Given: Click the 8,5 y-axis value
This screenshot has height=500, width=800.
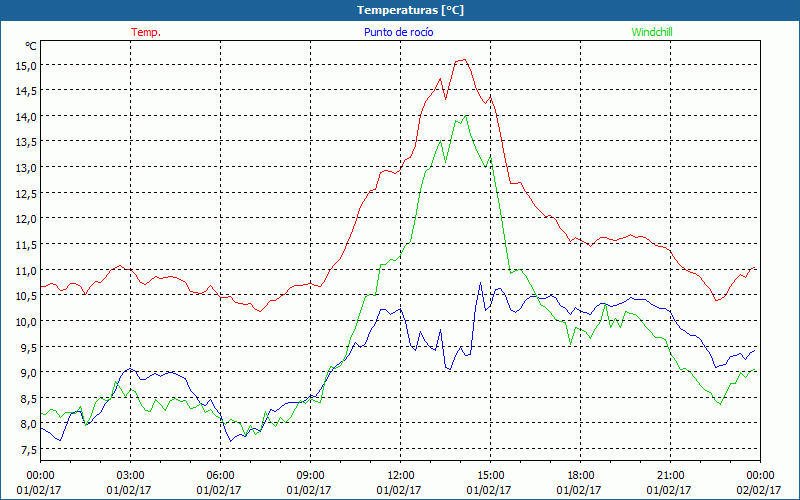Looking at the screenshot, I should 29,398.
